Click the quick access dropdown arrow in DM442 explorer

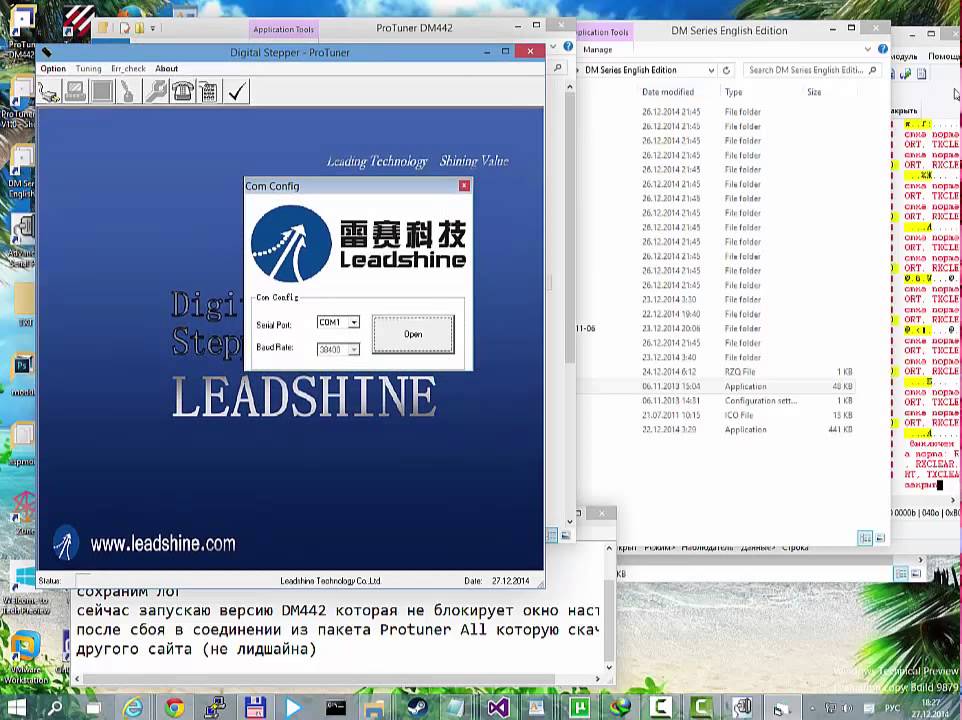(x=153, y=28)
